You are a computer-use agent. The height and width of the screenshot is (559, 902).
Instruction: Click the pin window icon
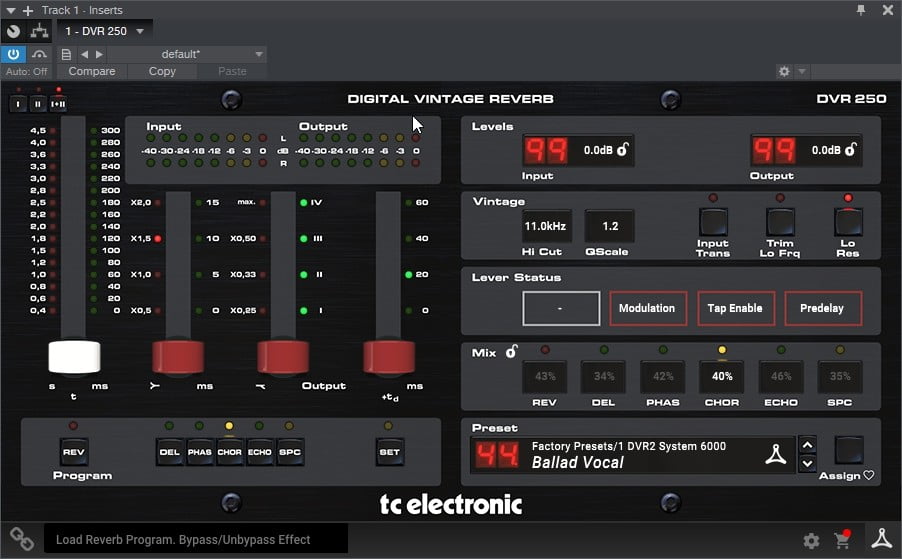[x=861, y=10]
